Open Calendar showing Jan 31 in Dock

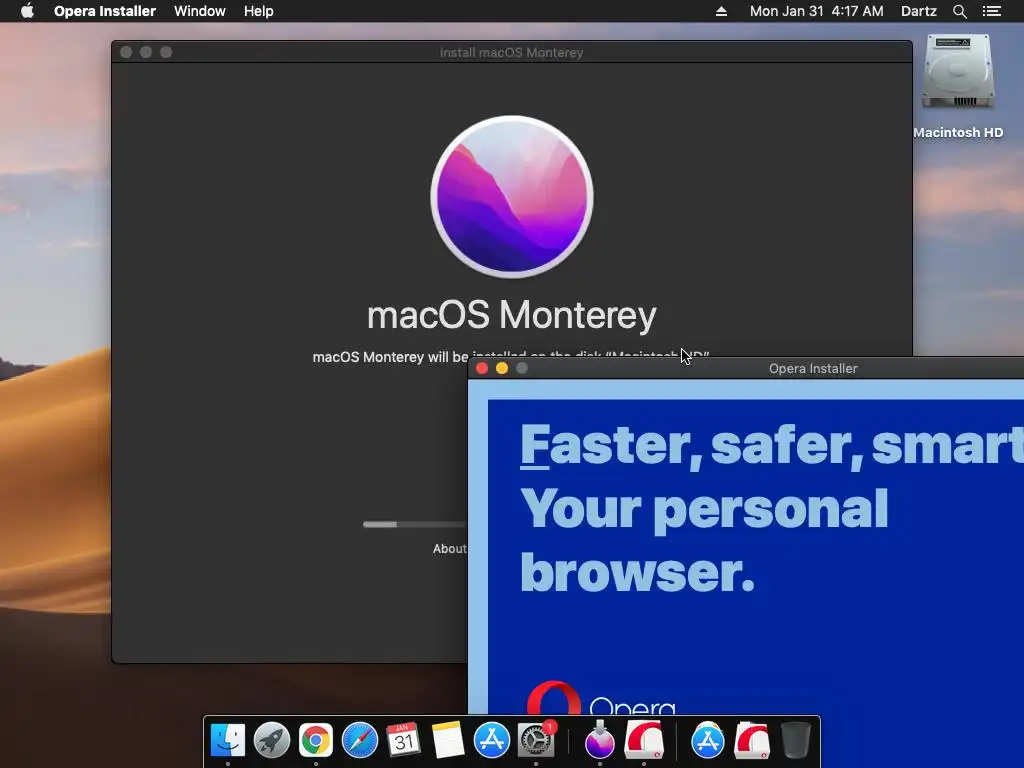point(404,741)
